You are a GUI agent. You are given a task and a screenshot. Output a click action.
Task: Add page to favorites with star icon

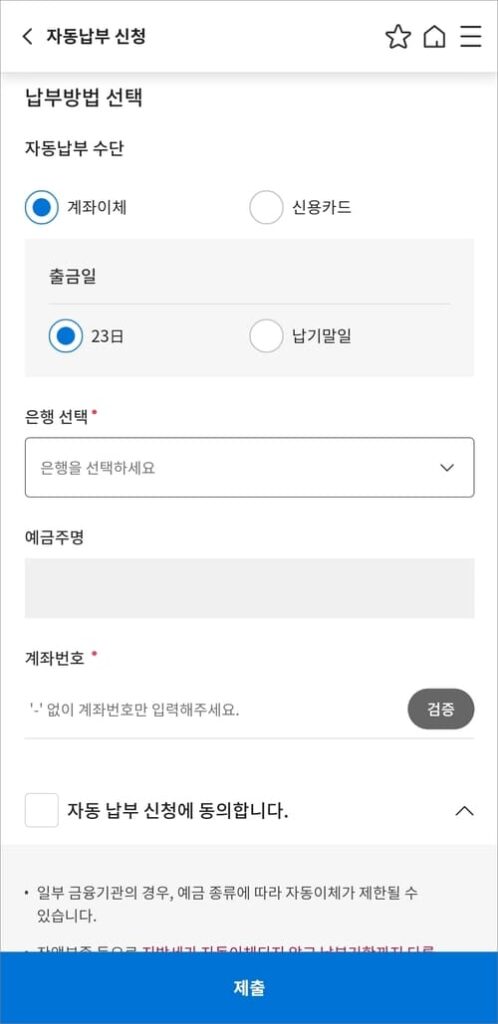397,37
